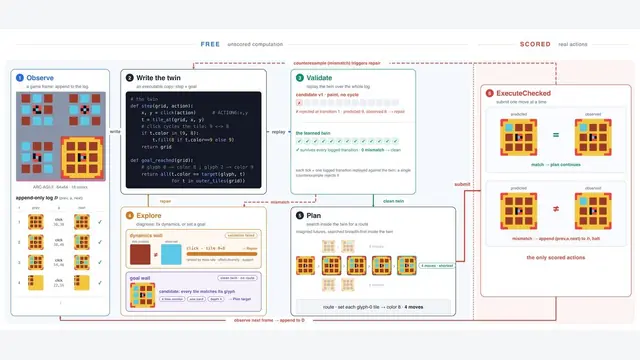Open the predicted grid in the match card
Screen dimensions: 640x360
(518, 137)
